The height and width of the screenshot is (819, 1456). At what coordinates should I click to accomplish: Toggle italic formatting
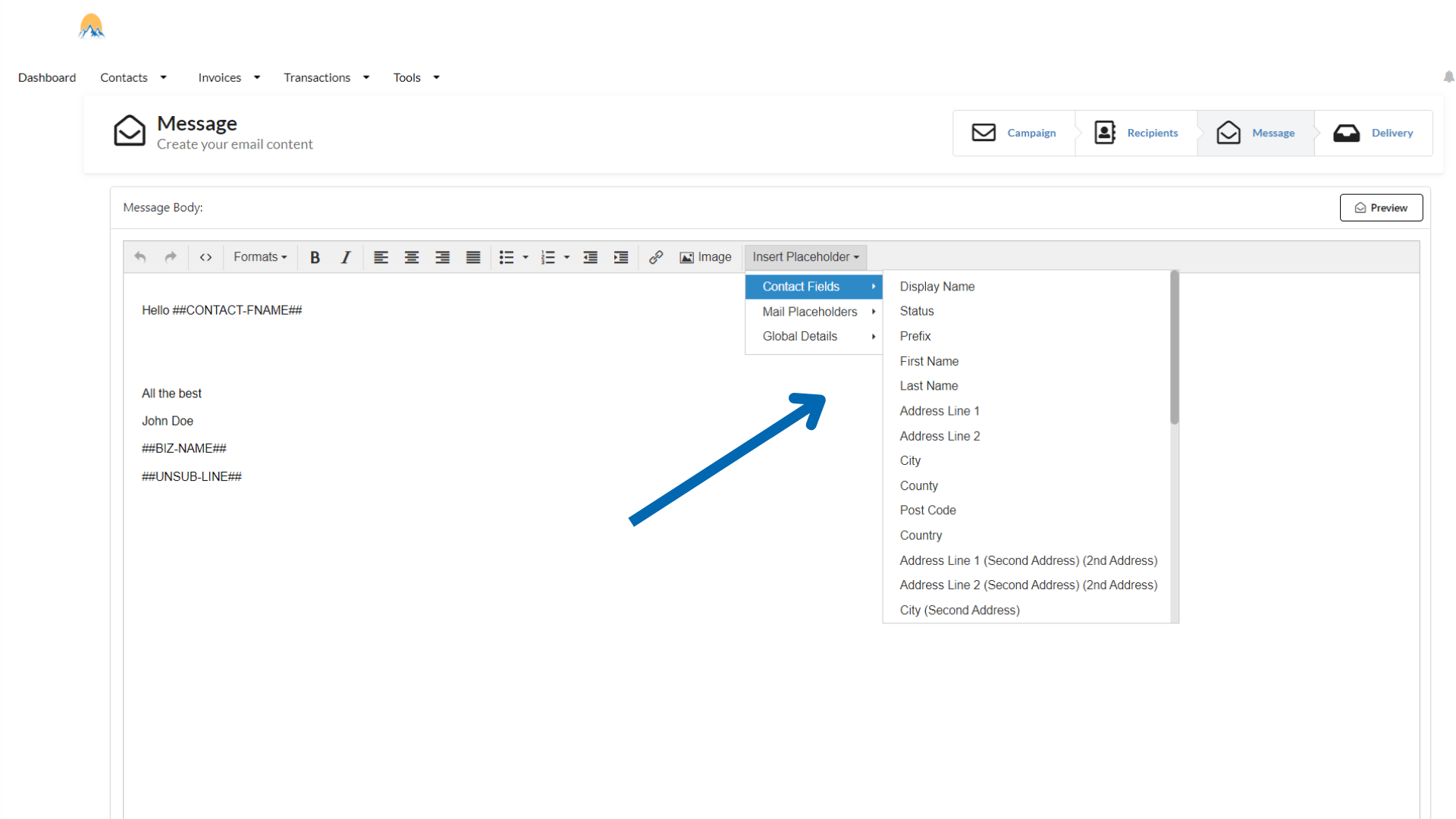[346, 257]
